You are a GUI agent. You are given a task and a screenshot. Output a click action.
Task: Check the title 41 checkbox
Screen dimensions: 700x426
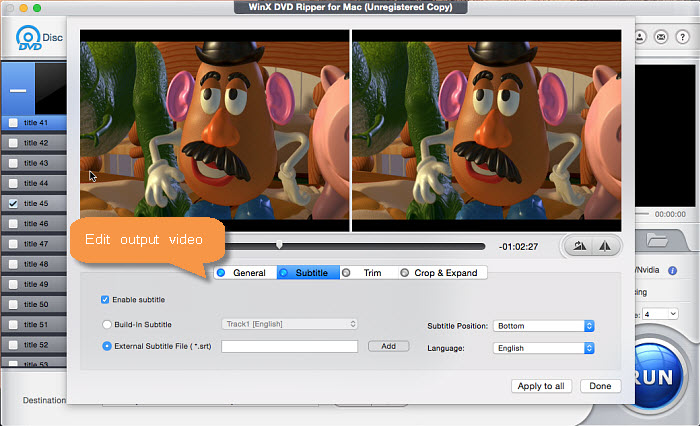pos(13,123)
